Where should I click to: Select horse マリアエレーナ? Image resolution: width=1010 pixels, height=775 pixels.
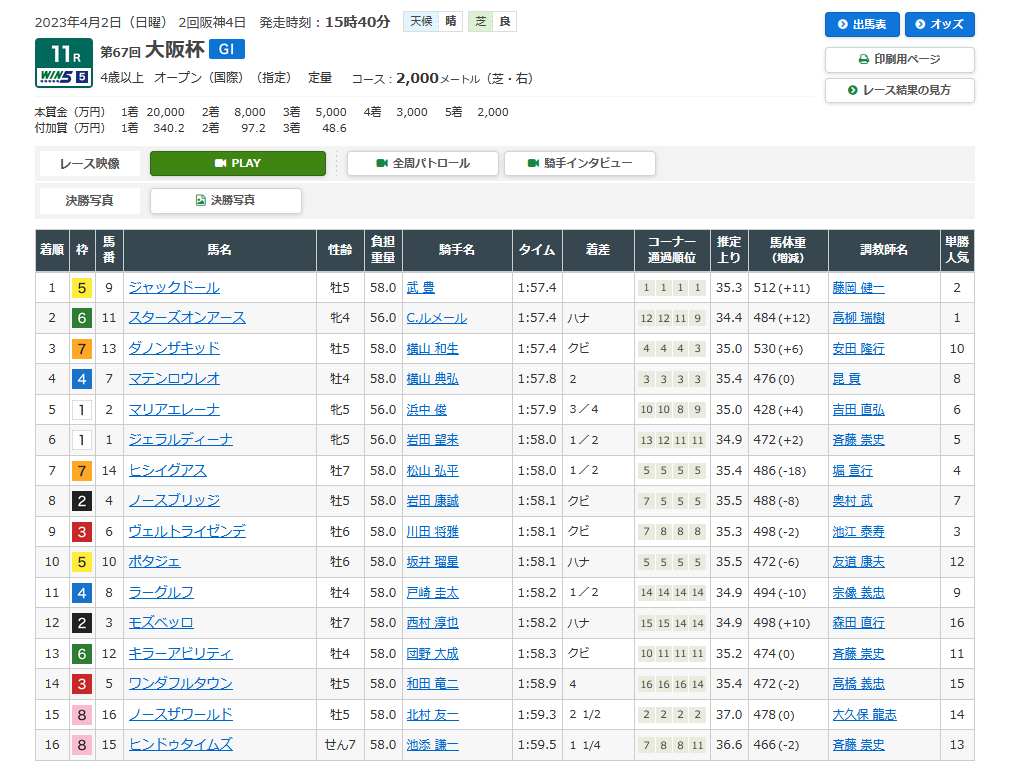(x=174, y=410)
